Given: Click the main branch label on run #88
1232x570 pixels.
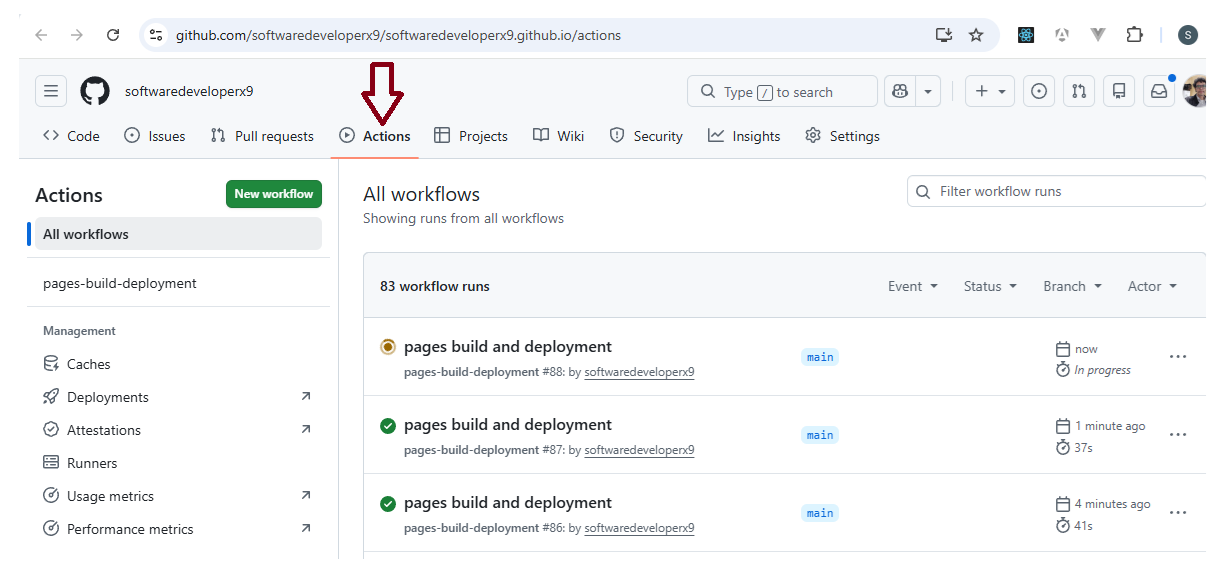Looking at the screenshot, I should 820,357.
